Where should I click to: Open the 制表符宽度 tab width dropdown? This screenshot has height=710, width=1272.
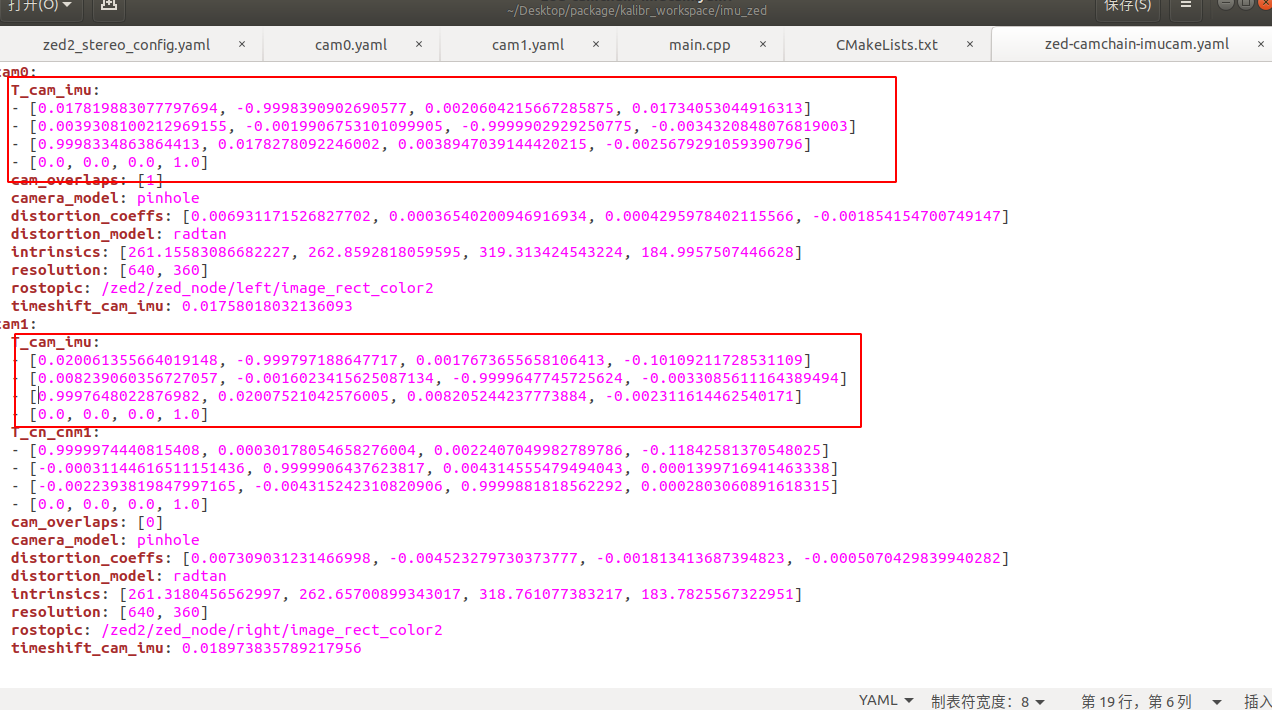pyautogui.click(x=988, y=701)
